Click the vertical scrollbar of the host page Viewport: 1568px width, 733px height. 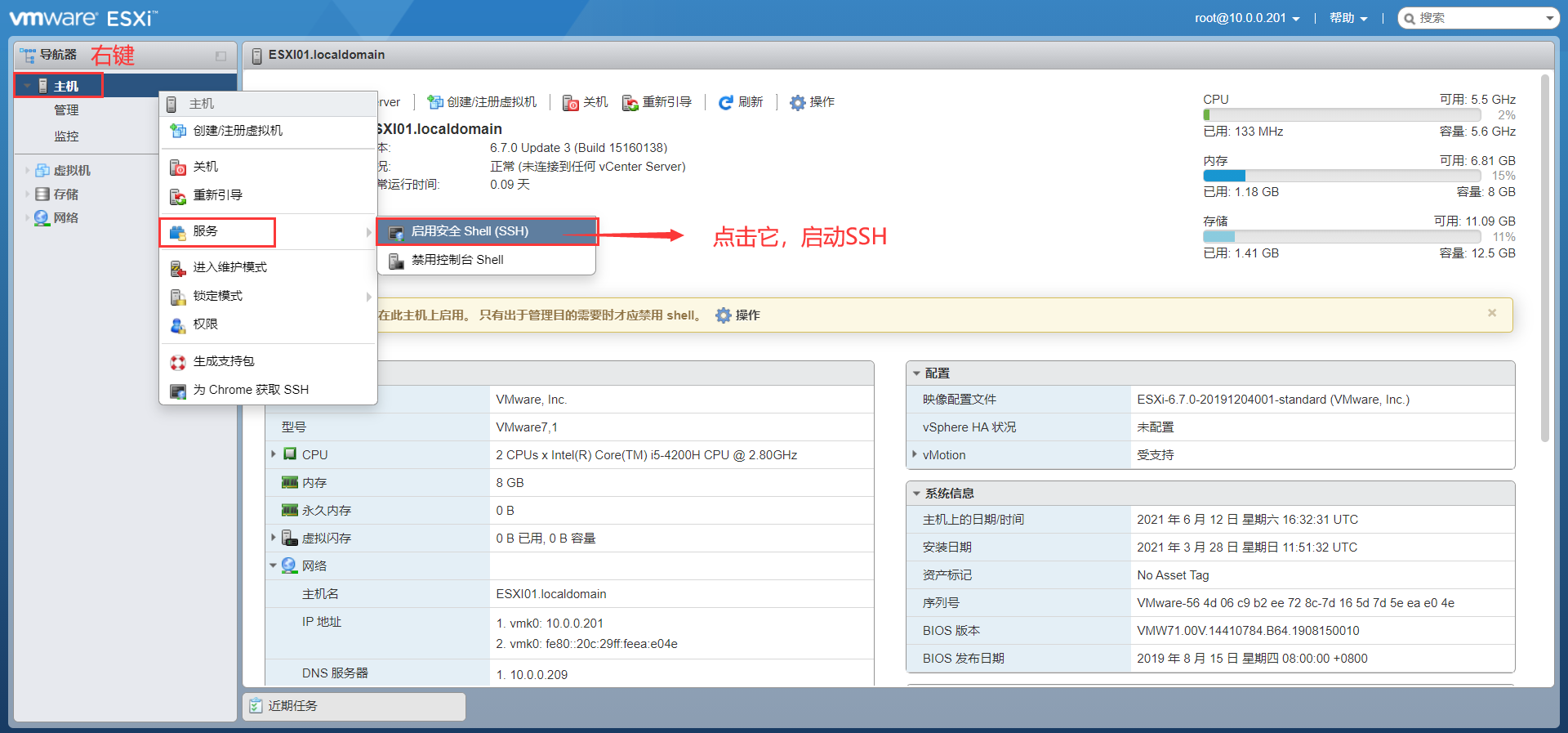[1544, 258]
